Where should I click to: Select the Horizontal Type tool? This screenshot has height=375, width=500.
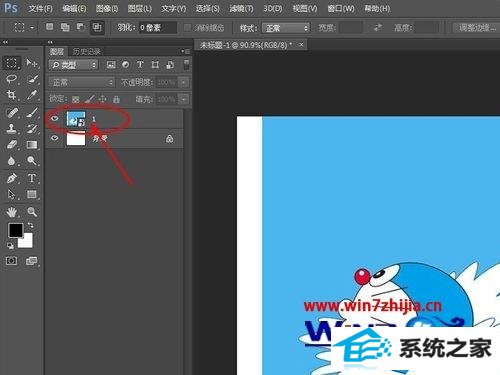point(32,178)
